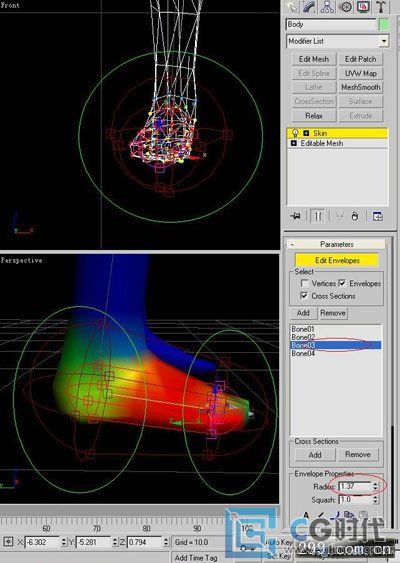
Task: Click the MeshSmooth button
Action: coord(361,87)
